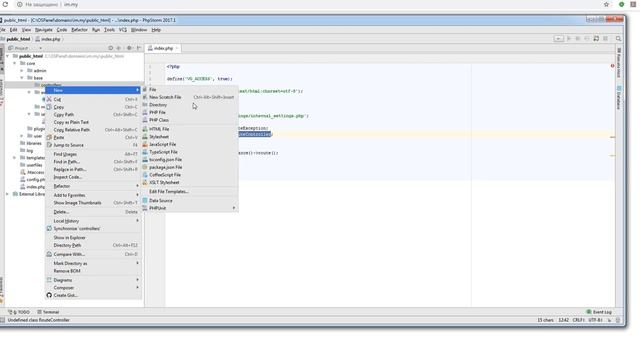Select New in the context menu

pyautogui.click(x=93, y=90)
